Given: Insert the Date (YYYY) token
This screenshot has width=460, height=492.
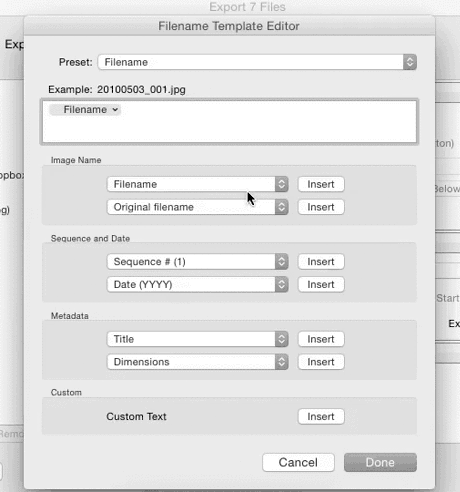Looking at the screenshot, I should click(x=321, y=284).
